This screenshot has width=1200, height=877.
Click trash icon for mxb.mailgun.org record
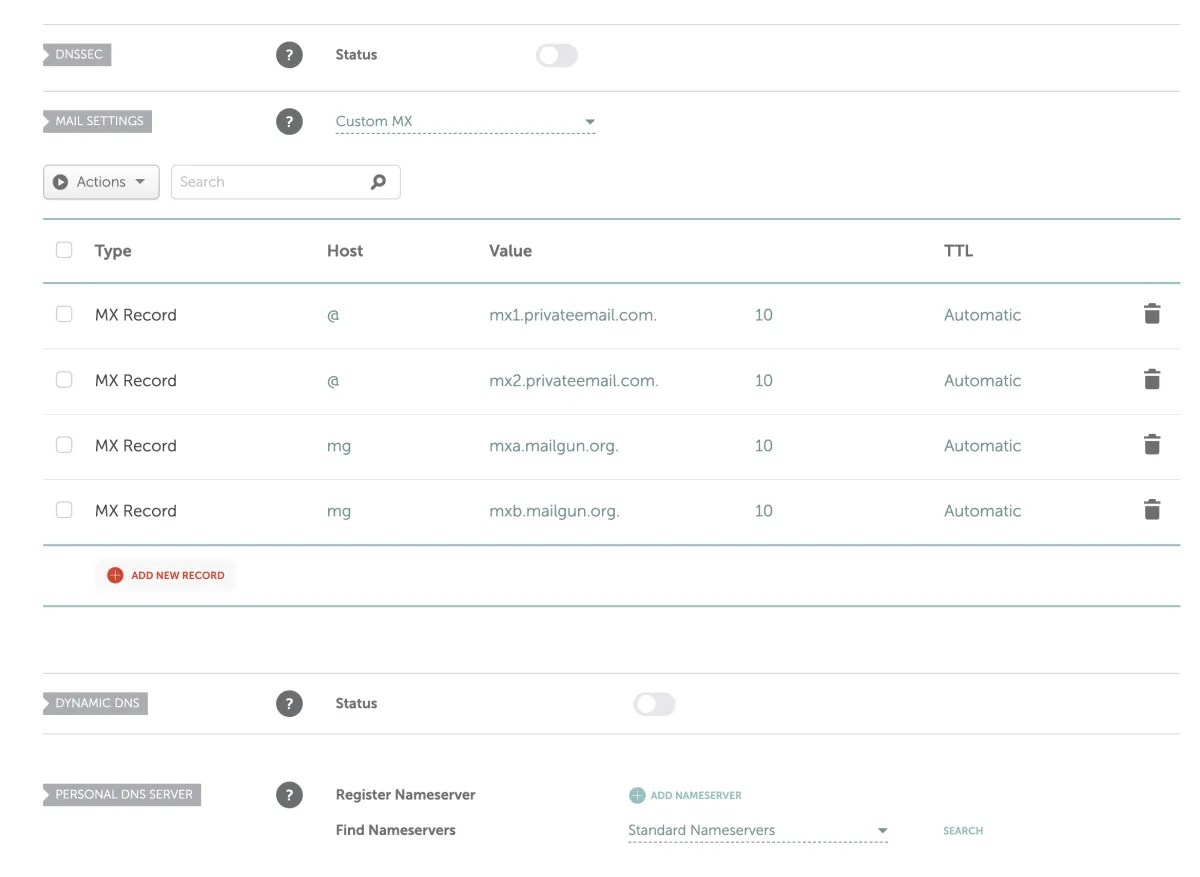1152,510
